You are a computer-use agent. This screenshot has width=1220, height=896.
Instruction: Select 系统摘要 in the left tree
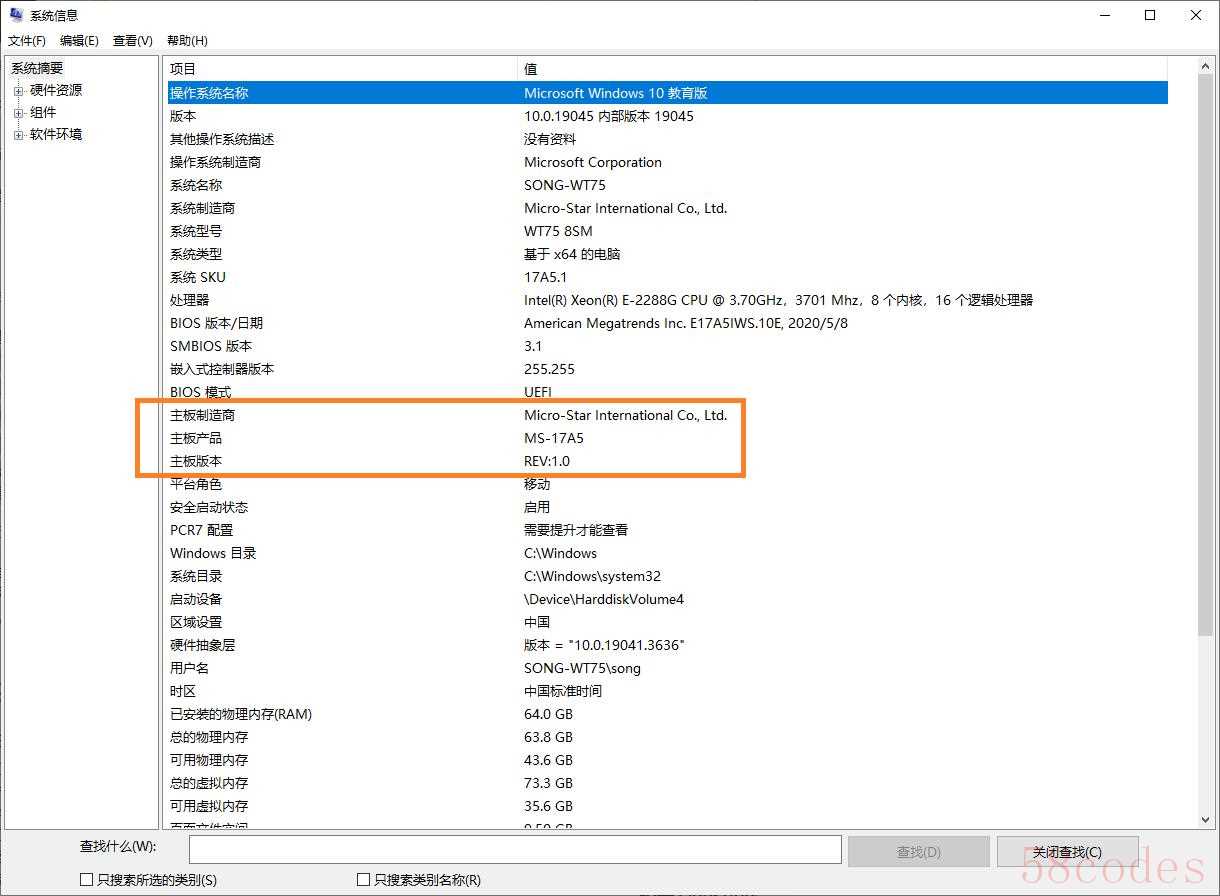tap(37, 68)
